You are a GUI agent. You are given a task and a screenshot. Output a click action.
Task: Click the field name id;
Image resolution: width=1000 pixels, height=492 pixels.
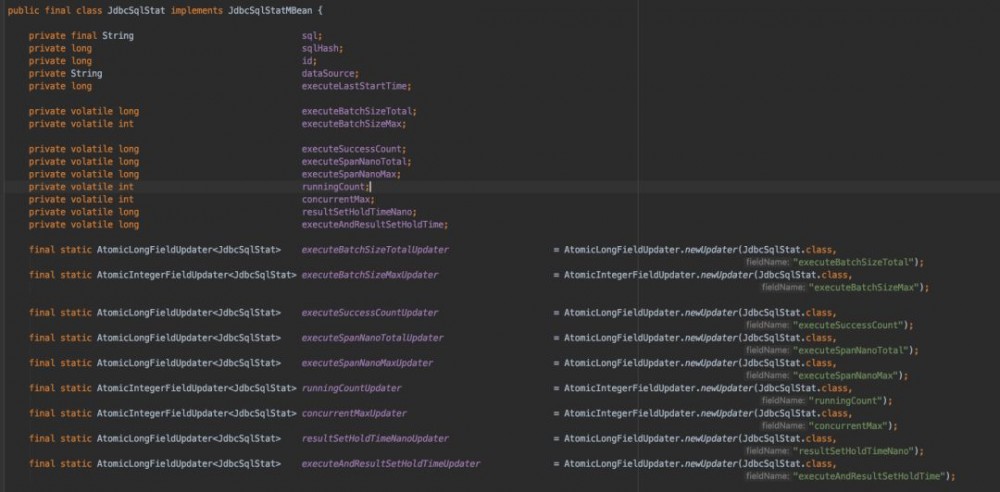[309, 61]
